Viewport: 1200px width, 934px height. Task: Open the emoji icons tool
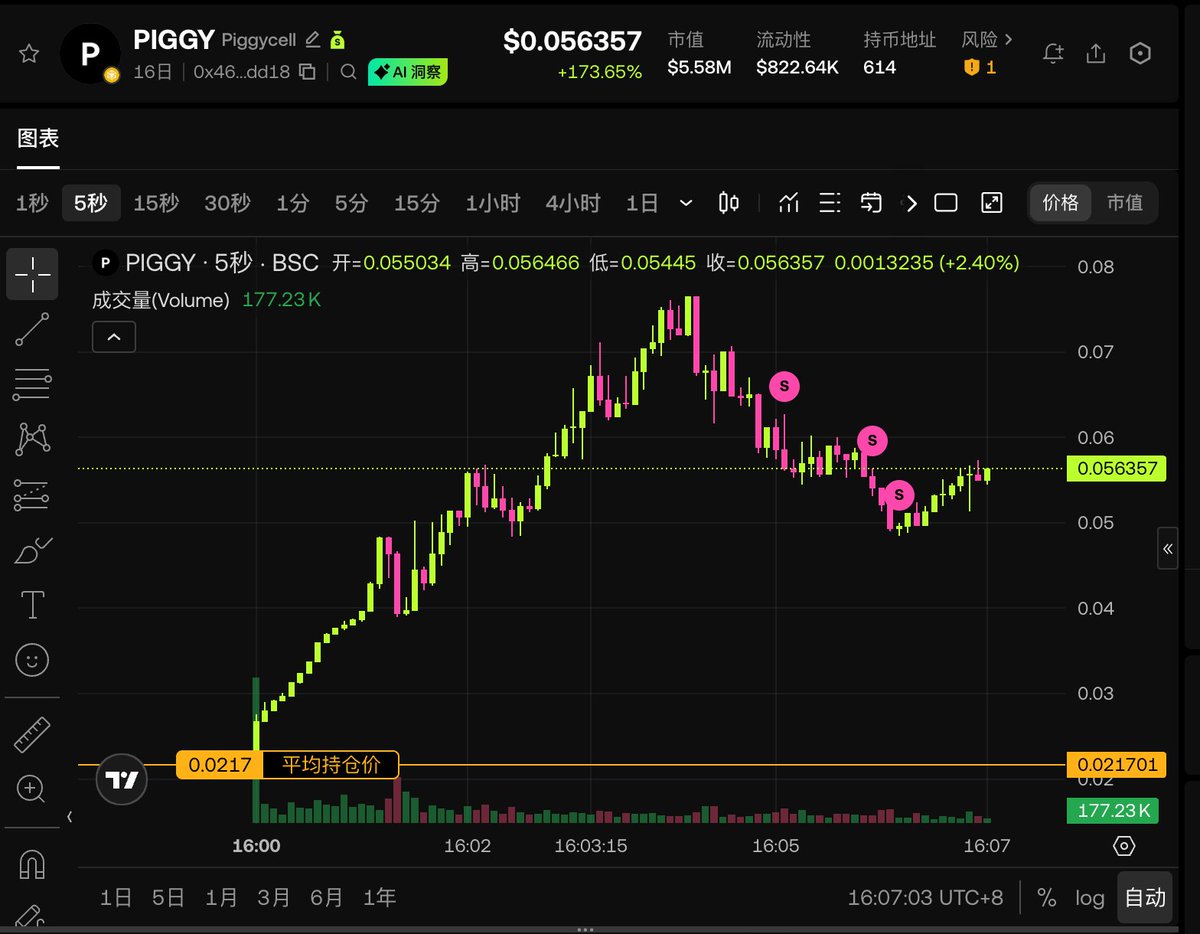click(32, 660)
